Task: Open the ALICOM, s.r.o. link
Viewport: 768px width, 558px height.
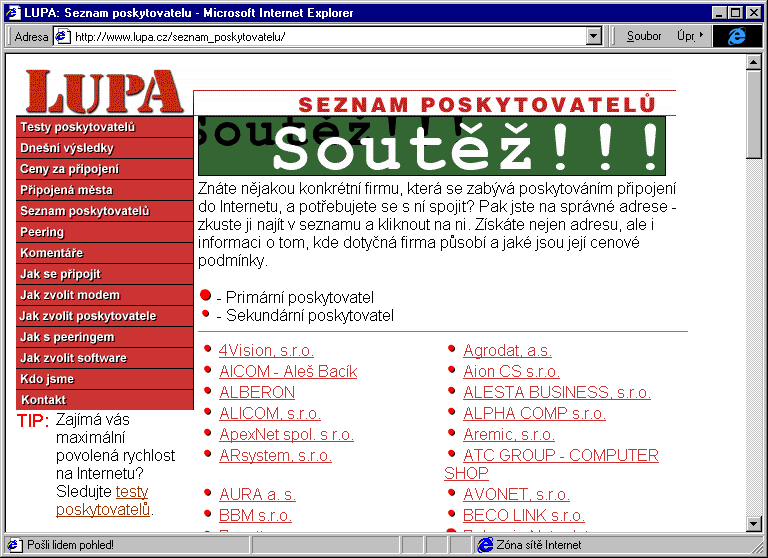Action: tap(270, 413)
